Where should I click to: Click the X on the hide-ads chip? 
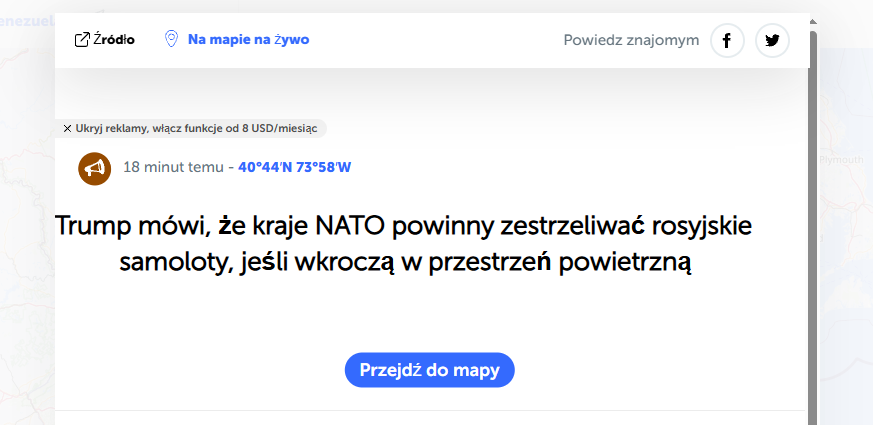pyautogui.click(x=67, y=128)
